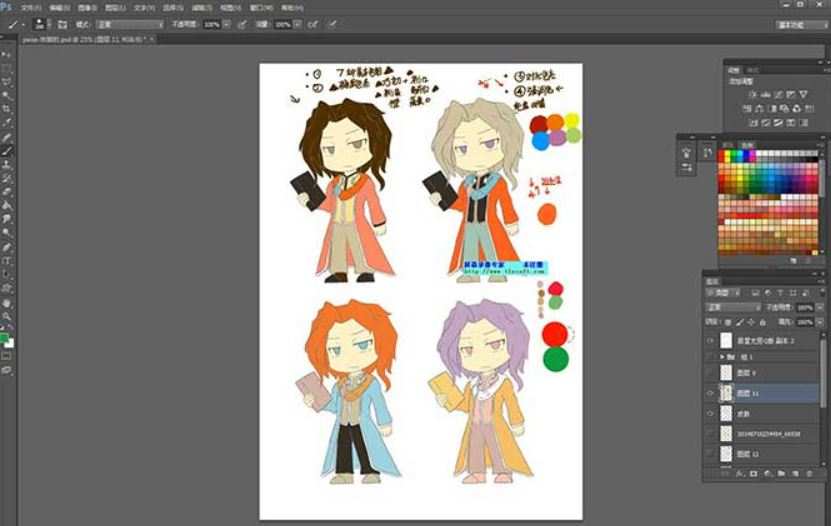Select the Eyedropper tool
The height and width of the screenshot is (526, 831).
tap(7, 122)
